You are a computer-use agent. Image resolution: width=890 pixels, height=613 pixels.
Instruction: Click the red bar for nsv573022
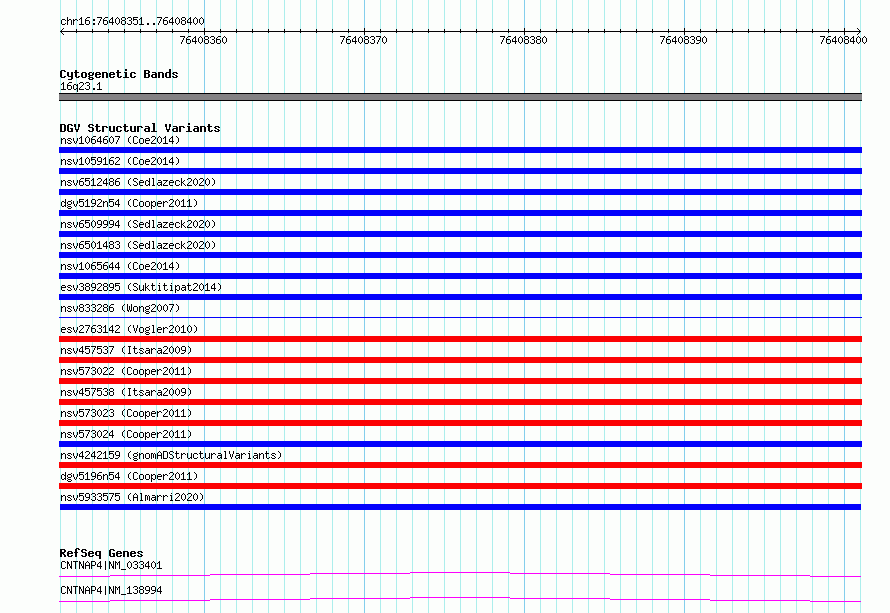click(460, 381)
